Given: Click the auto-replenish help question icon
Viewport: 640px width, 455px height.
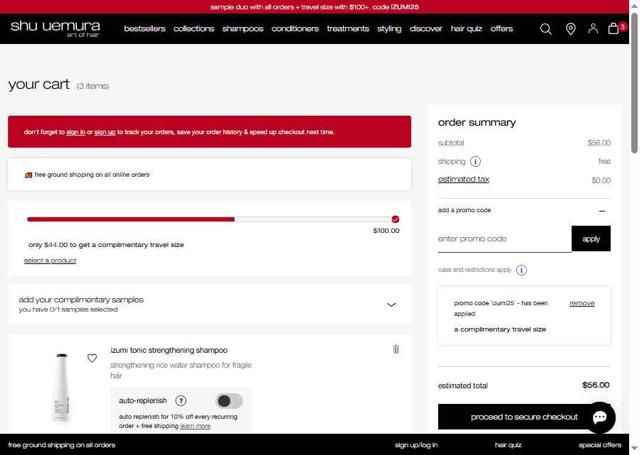Looking at the screenshot, I should coord(180,401).
